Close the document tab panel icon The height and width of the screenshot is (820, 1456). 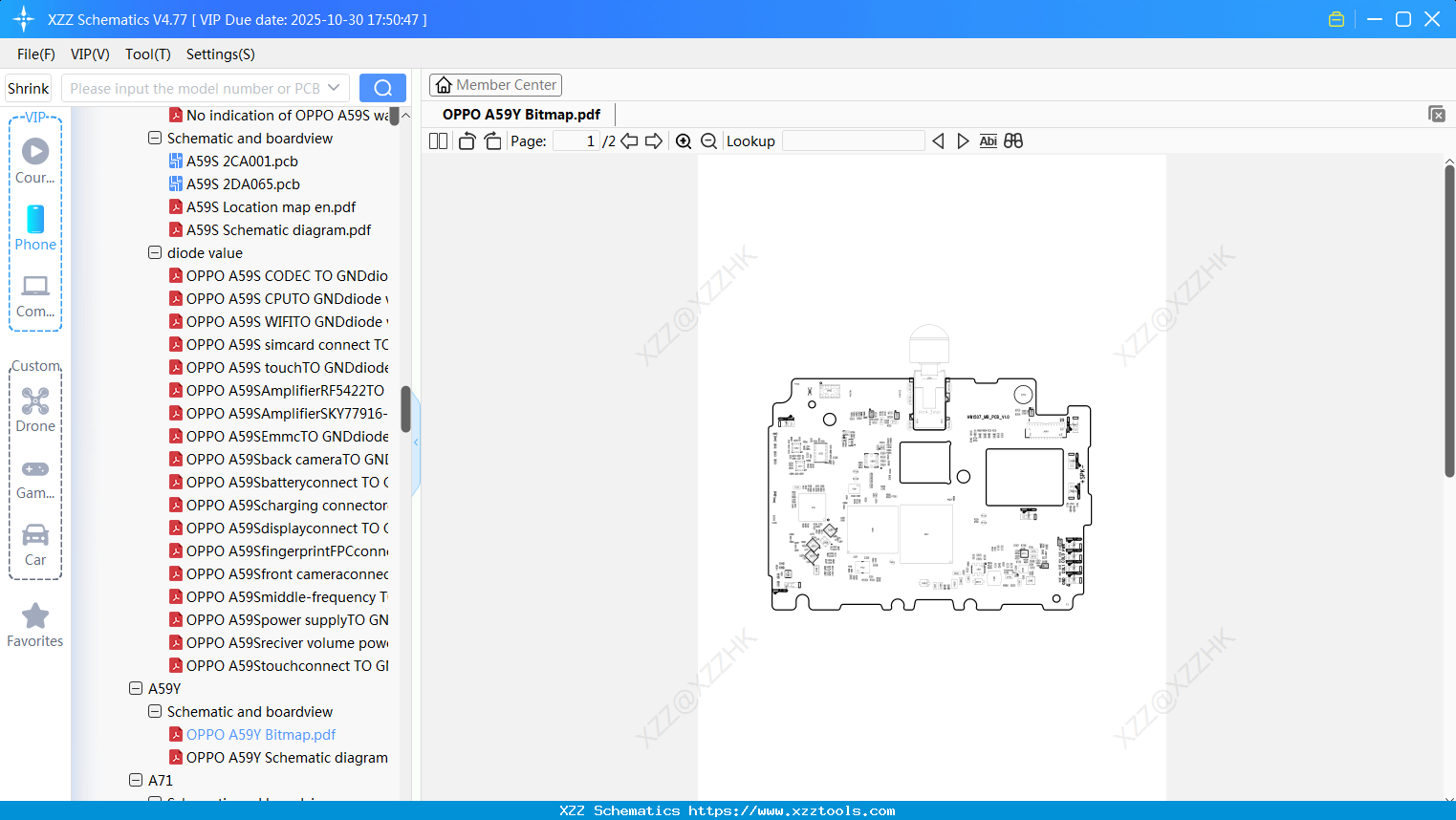1437,114
